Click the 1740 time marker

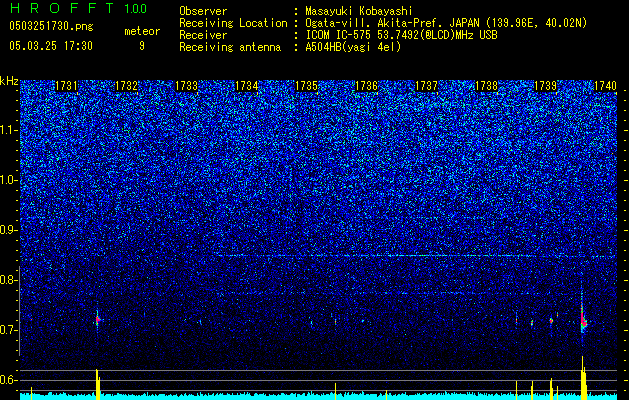[x=605, y=86]
